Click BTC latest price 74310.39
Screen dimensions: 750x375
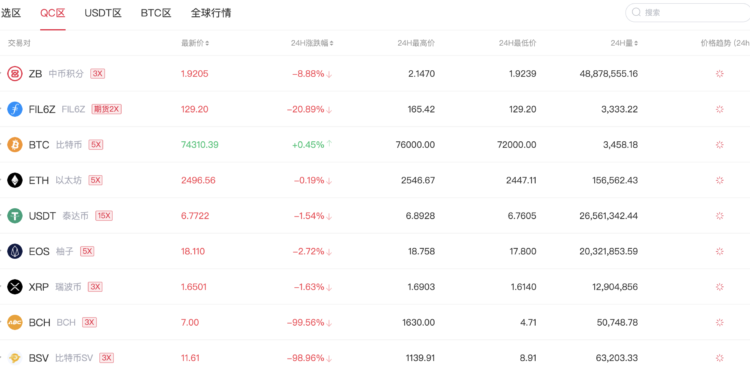pos(199,144)
